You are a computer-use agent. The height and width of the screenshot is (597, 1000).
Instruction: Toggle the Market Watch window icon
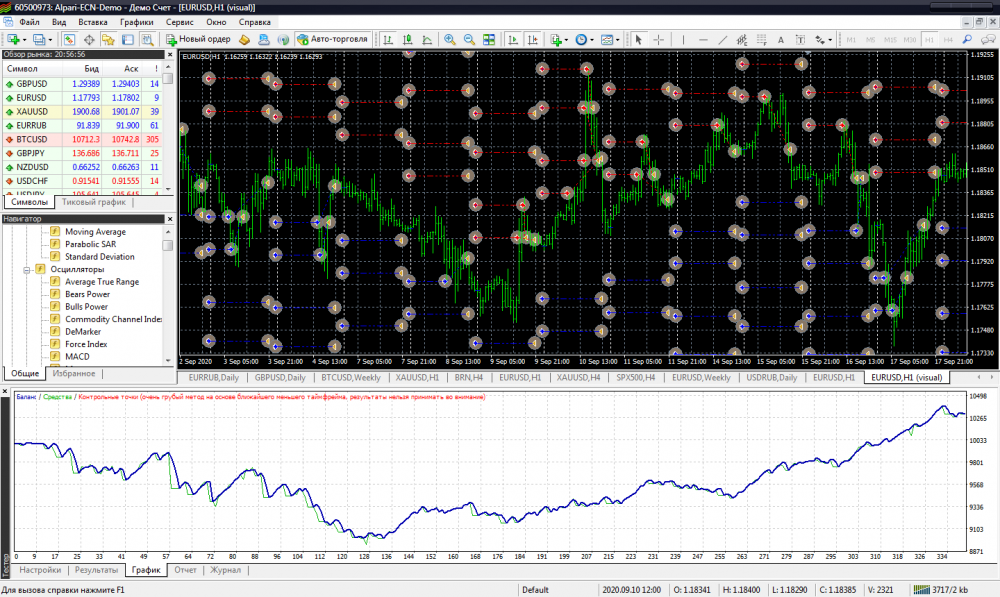click(x=69, y=40)
